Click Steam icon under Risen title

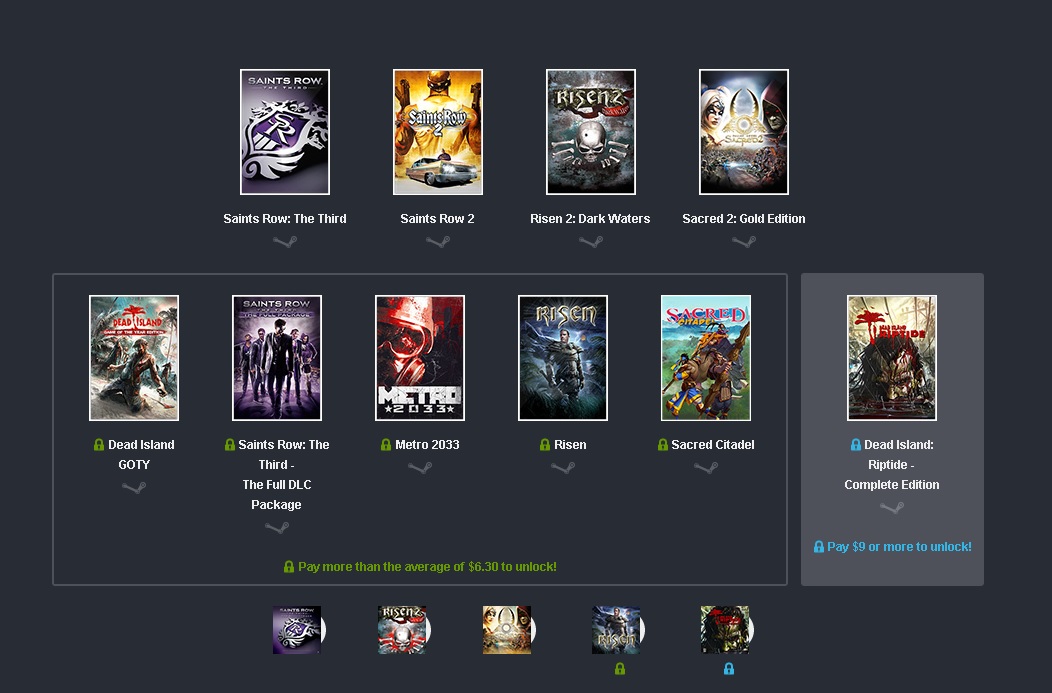[x=563, y=468]
